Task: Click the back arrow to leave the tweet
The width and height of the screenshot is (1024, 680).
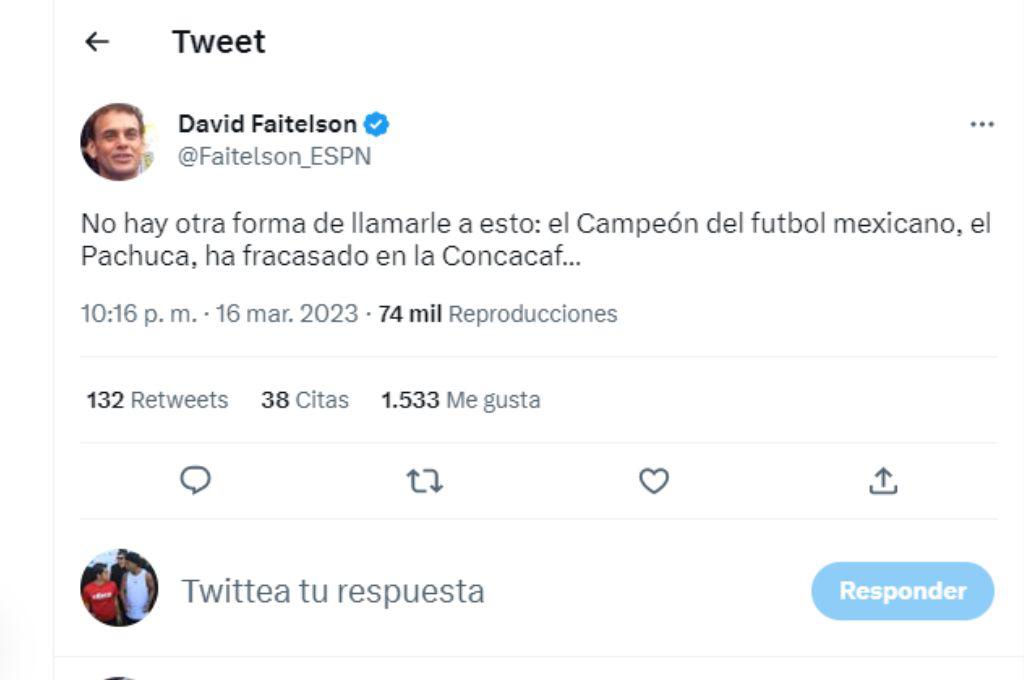Action: pyautogui.click(x=96, y=41)
